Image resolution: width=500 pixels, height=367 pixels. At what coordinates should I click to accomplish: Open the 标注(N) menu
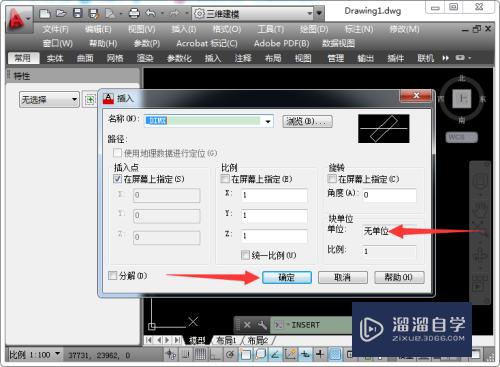pos(359,29)
